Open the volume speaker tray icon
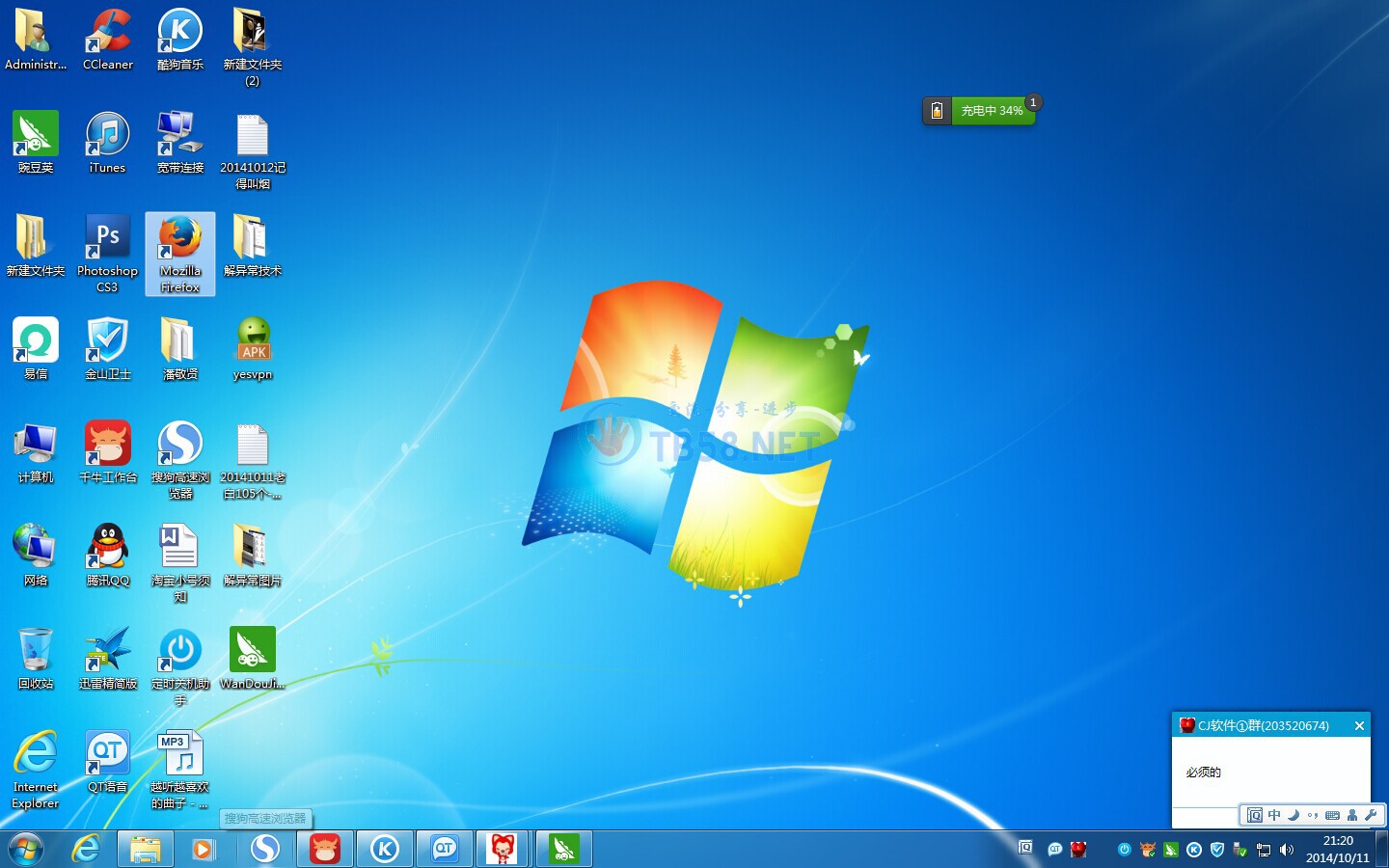Viewport: 1389px width, 868px height. 1287,850
